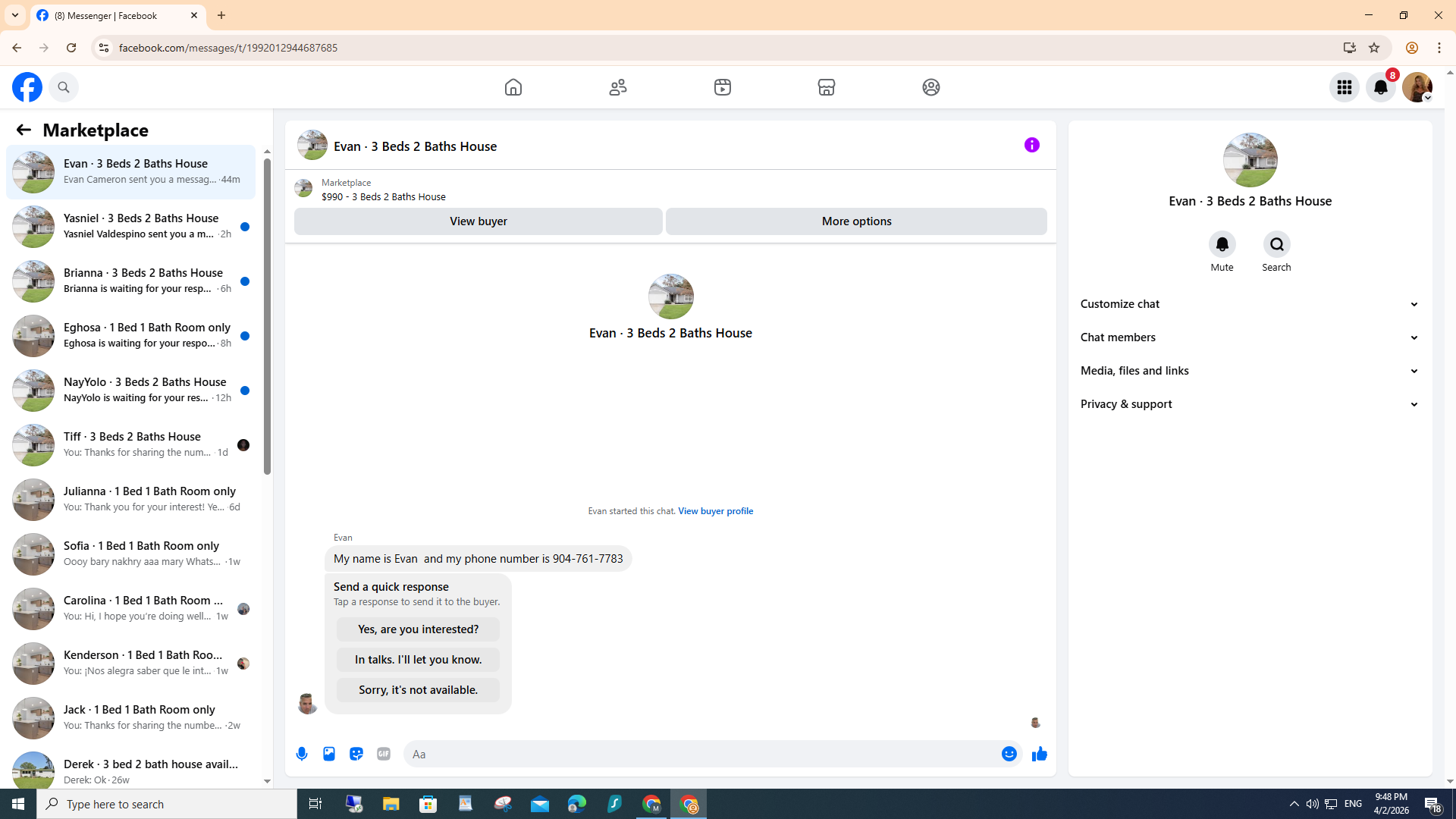The image size is (1456, 819).
Task: Reload the page in Chrome
Action: pyautogui.click(x=71, y=48)
